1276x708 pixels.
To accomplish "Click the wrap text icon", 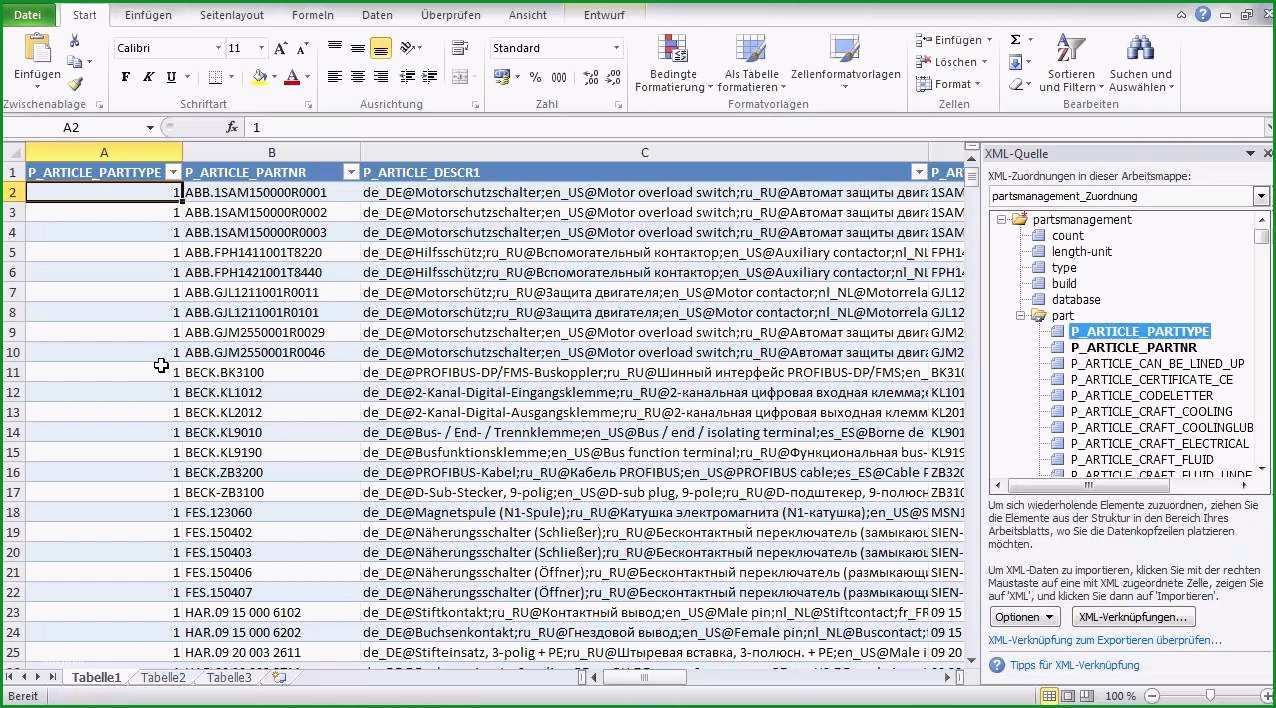I will coord(460,48).
